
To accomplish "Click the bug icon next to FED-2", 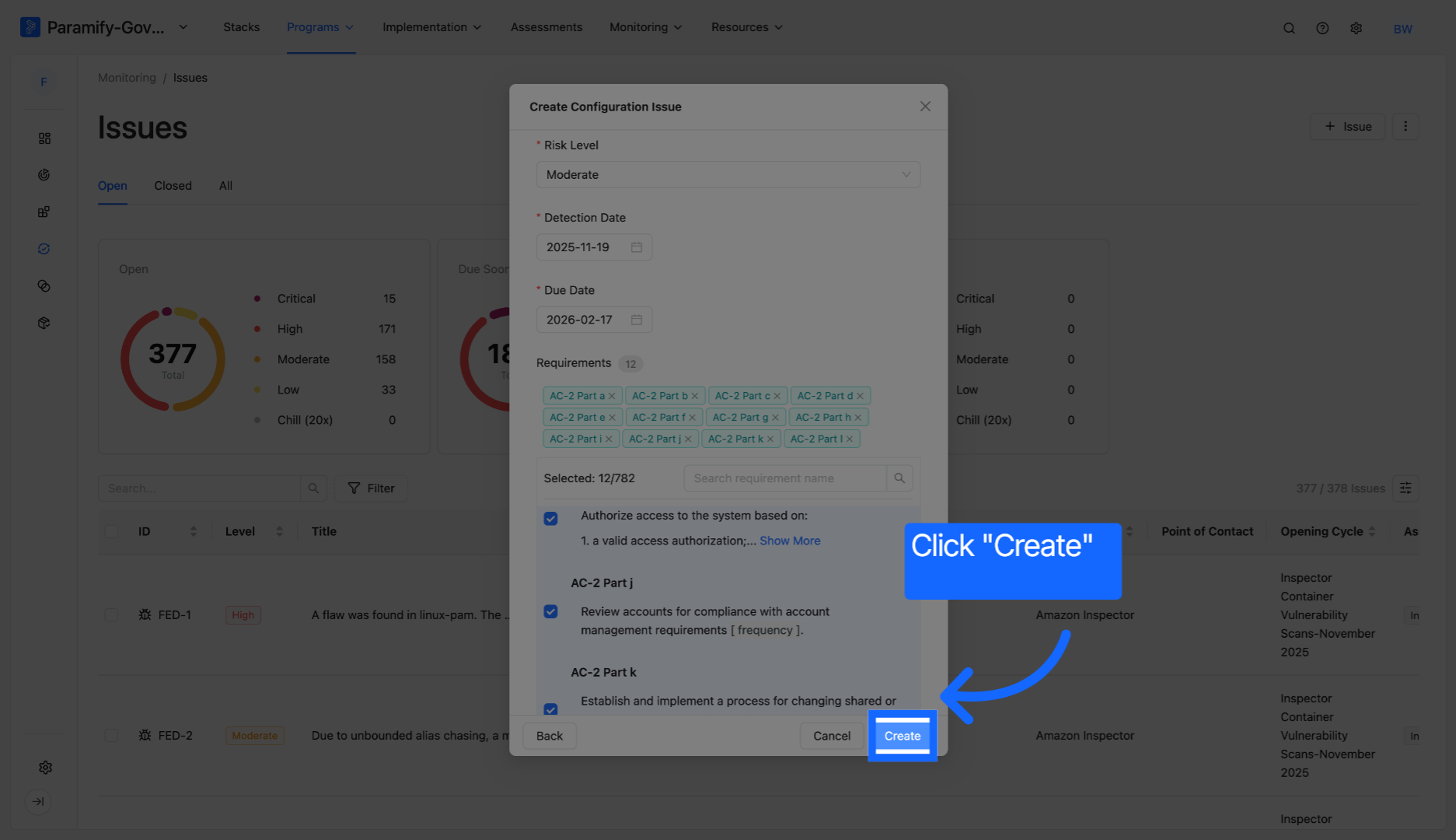I will click(x=145, y=736).
